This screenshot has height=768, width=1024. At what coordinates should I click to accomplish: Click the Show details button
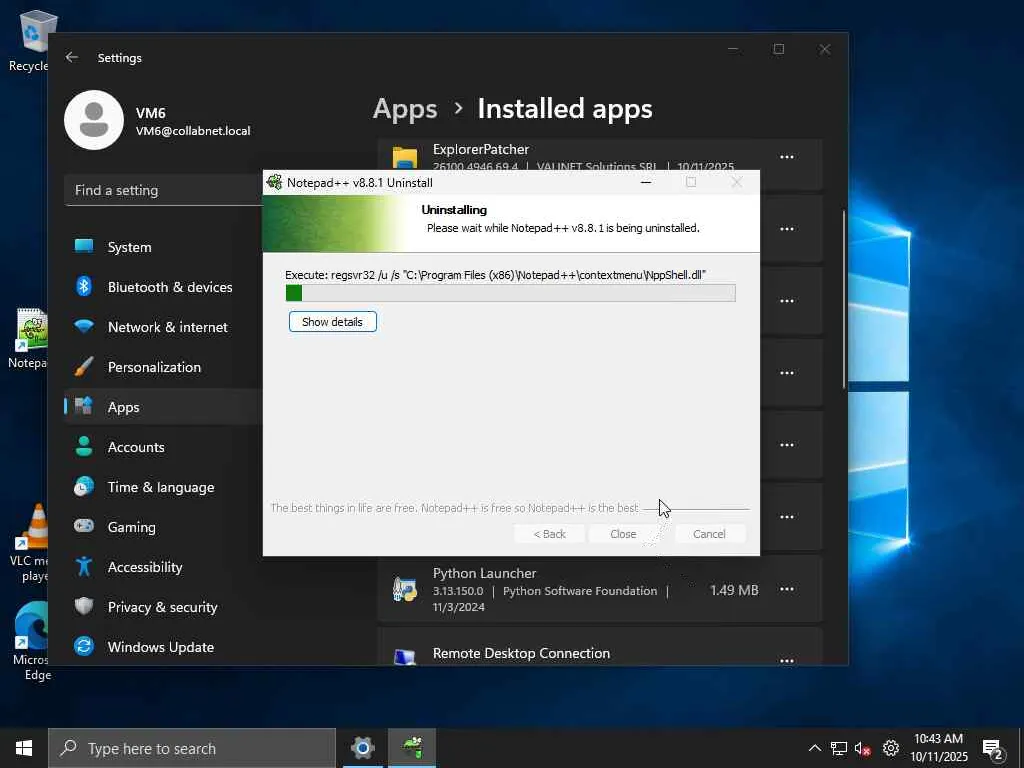click(x=332, y=322)
